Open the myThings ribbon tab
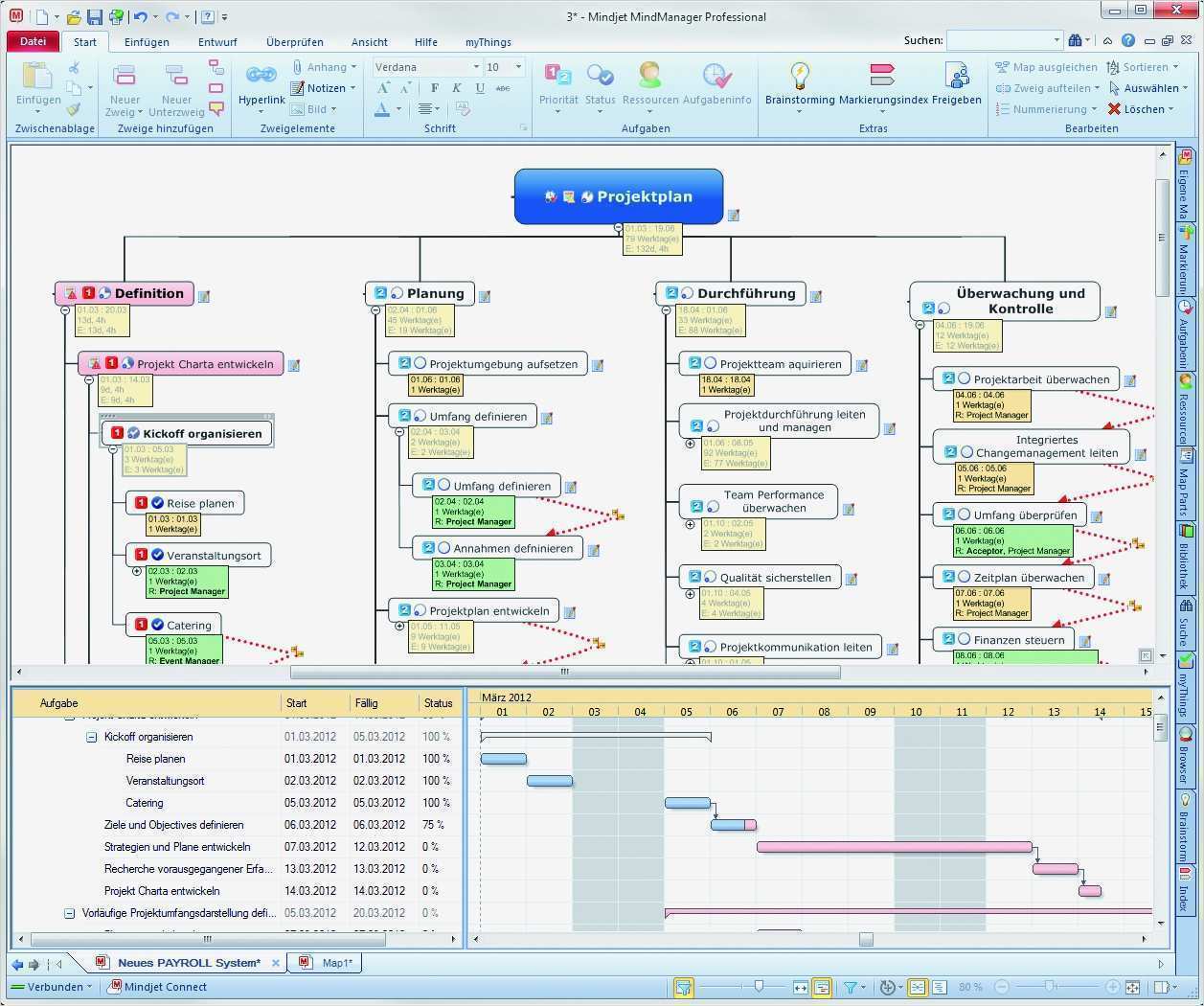The image size is (1204, 1006). pos(488,42)
